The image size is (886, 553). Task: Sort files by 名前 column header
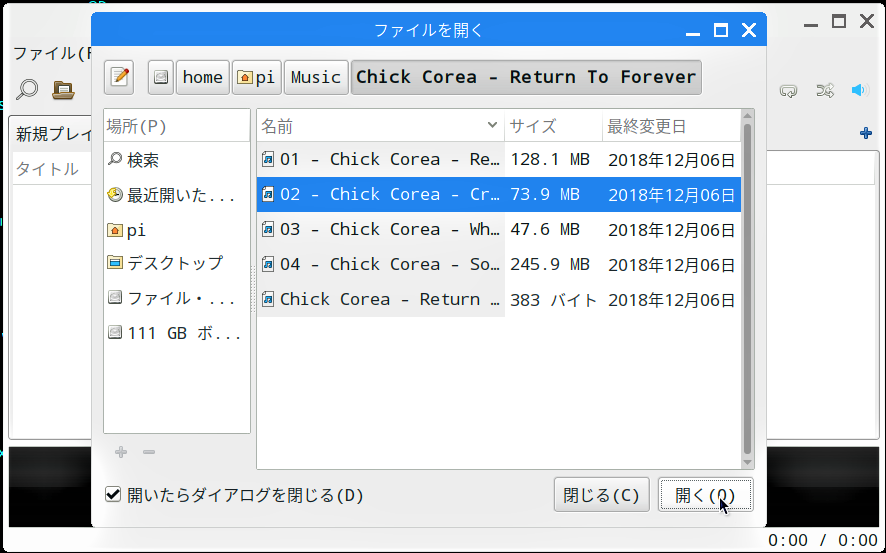click(x=380, y=126)
